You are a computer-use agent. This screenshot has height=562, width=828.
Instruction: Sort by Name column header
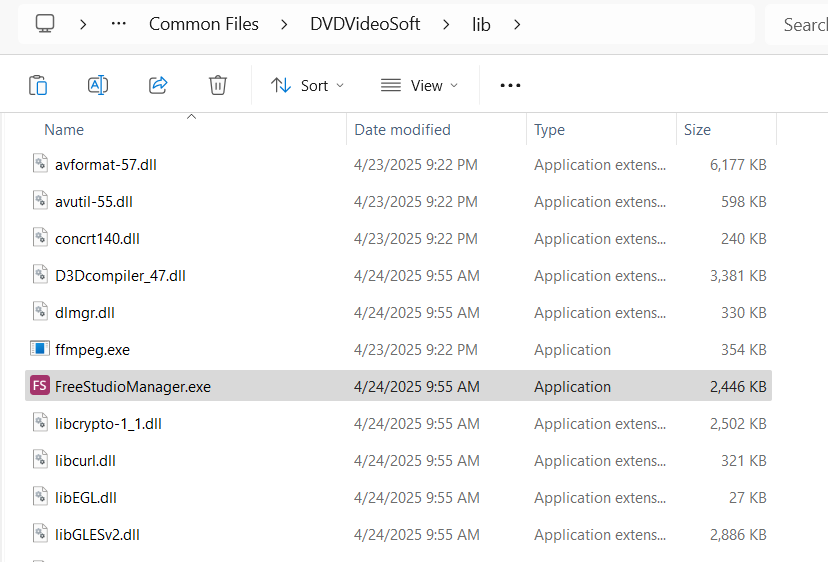(x=64, y=129)
